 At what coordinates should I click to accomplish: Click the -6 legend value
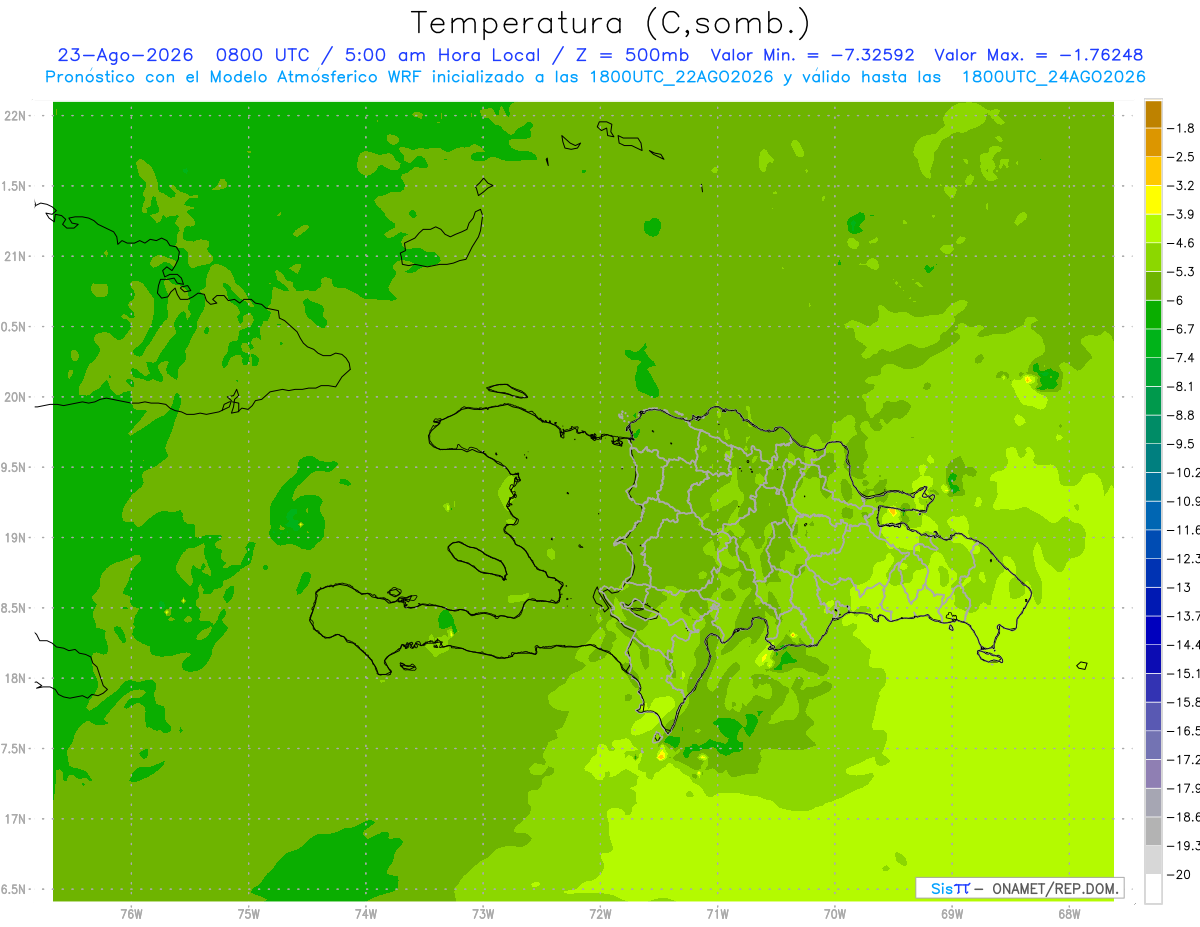tap(1176, 300)
